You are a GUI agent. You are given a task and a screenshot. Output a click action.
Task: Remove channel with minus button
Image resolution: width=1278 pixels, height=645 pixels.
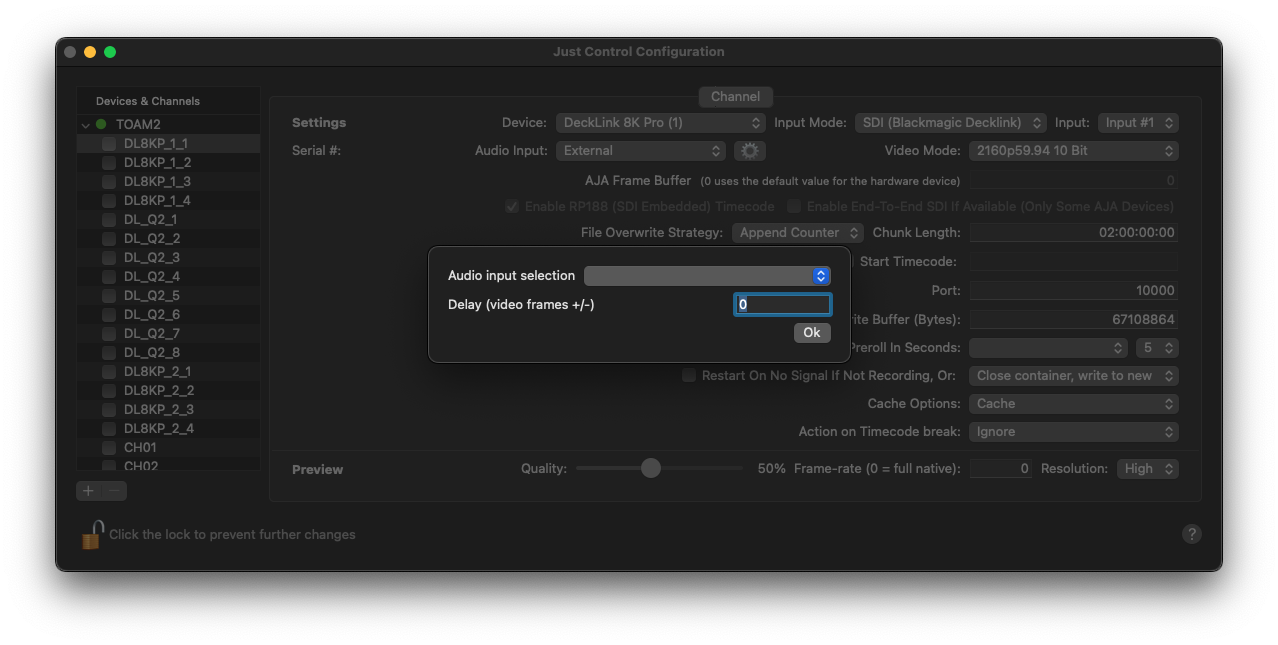(x=115, y=490)
